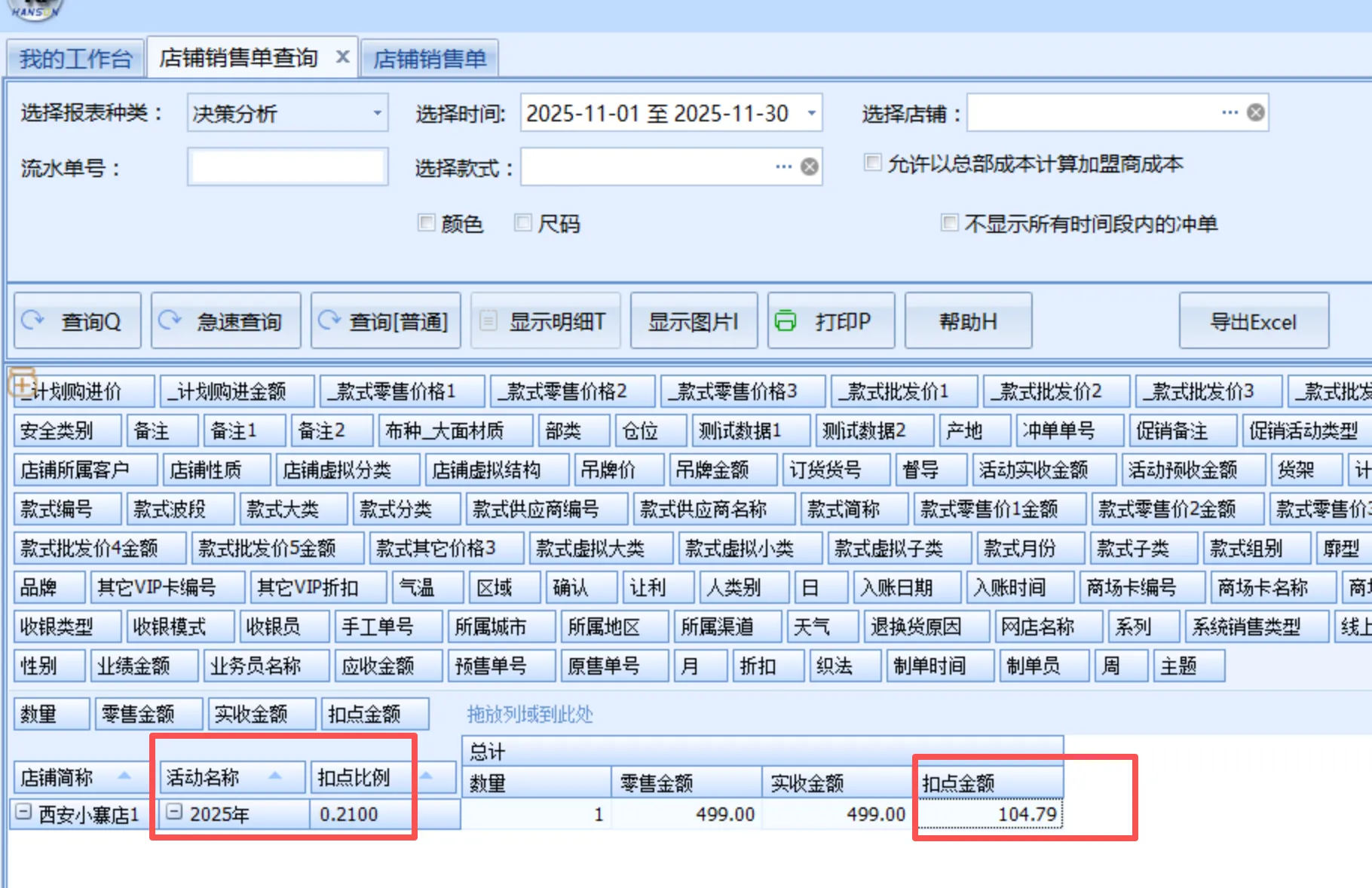Clear the 选择店铺 field with X icon
The height and width of the screenshot is (888, 1372).
[1255, 112]
